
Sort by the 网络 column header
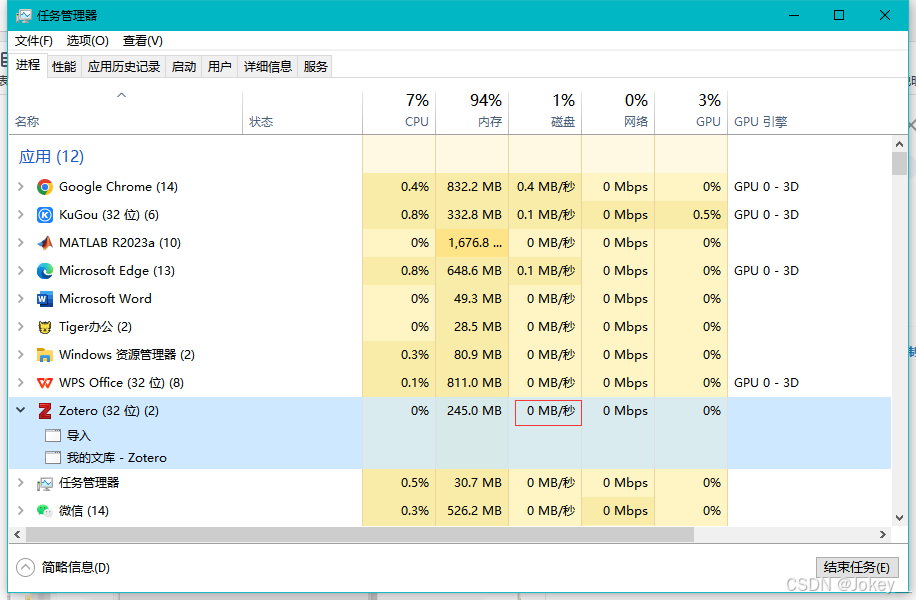coord(618,112)
